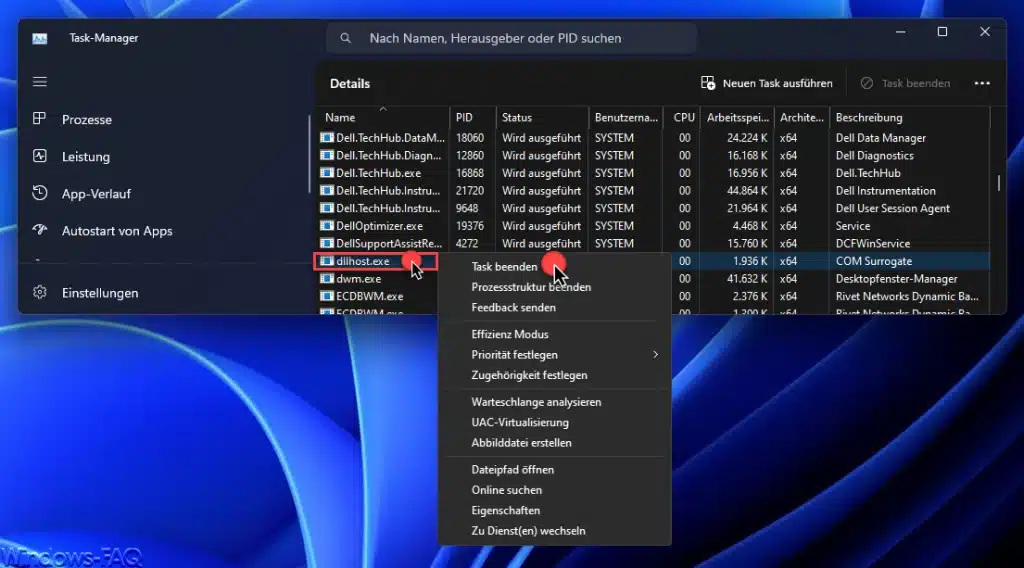Click PID value 19376

(x=470, y=226)
